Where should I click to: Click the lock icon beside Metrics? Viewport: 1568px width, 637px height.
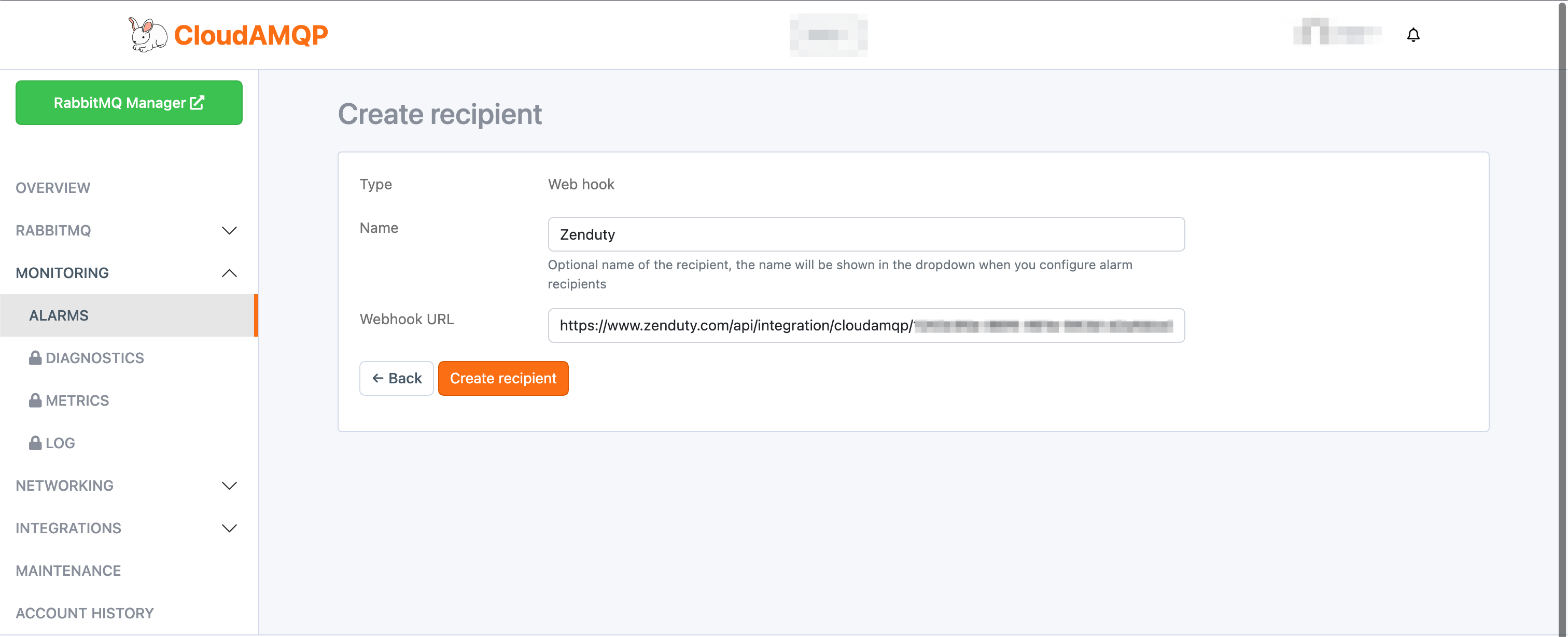coord(35,400)
